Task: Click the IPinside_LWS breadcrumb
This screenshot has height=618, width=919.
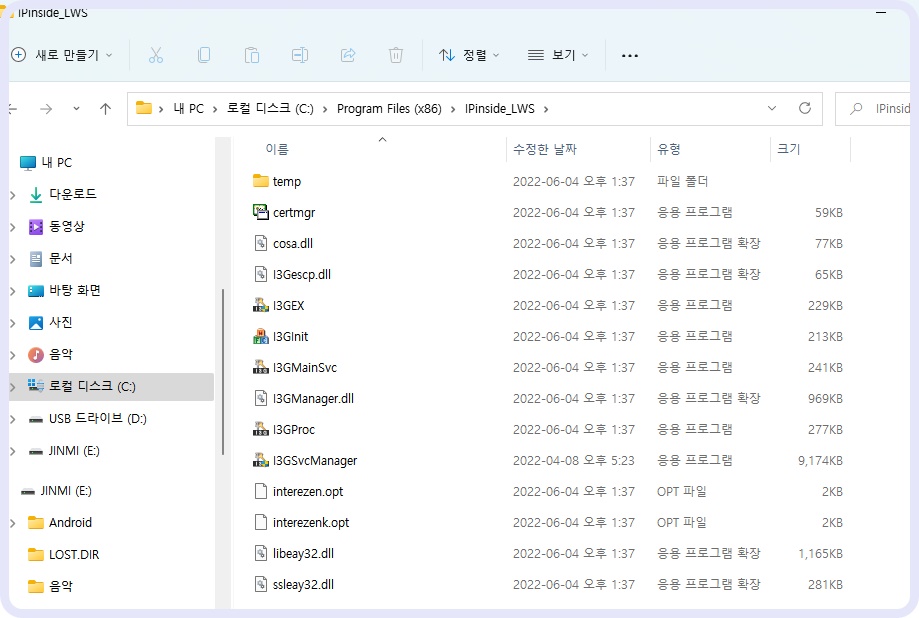Action: pyautogui.click(x=499, y=109)
